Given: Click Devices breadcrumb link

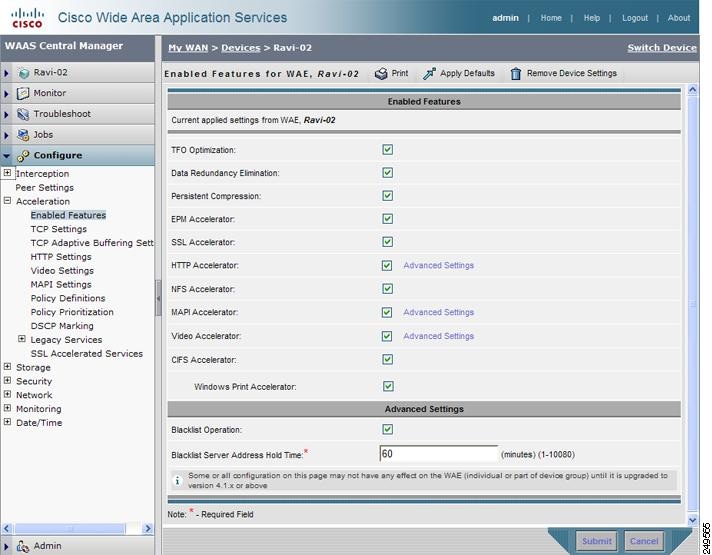Looking at the screenshot, I should pyautogui.click(x=241, y=48).
